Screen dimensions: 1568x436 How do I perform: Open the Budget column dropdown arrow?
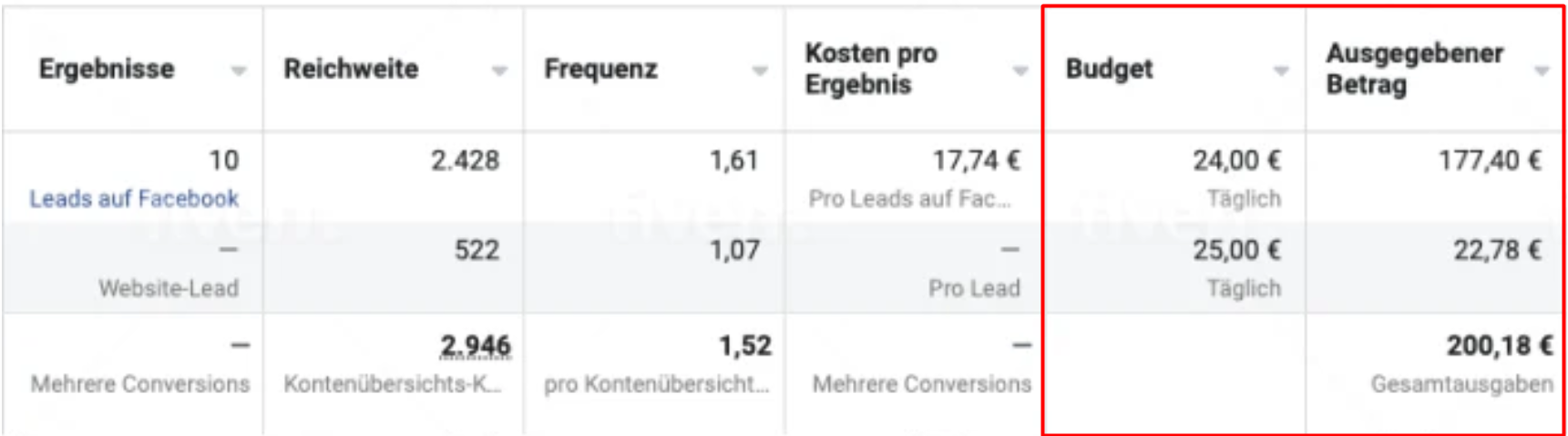pos(1281,71)
